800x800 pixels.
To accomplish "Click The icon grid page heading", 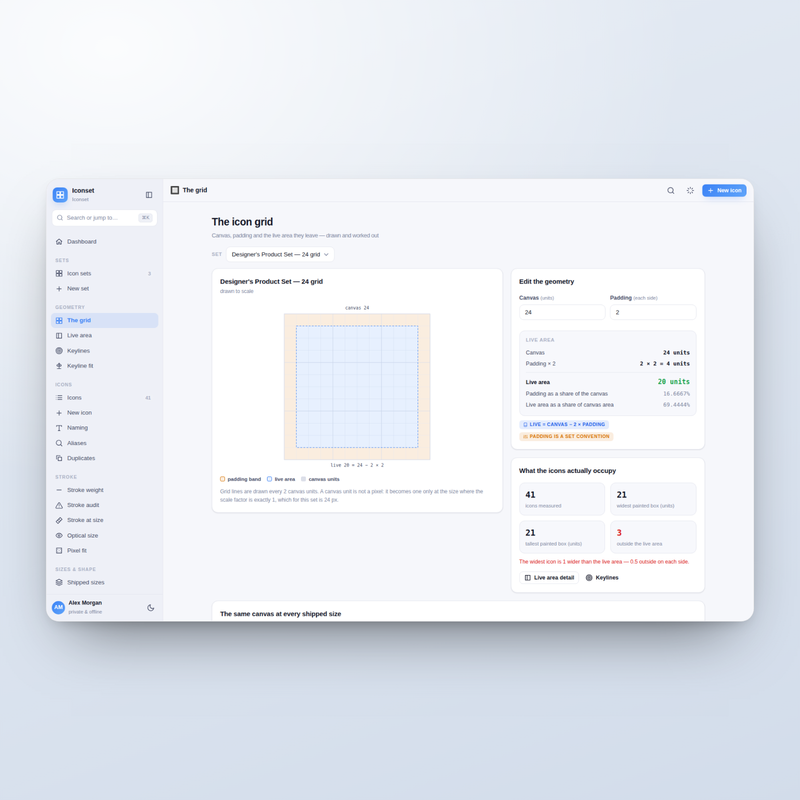I will [242, 222].
